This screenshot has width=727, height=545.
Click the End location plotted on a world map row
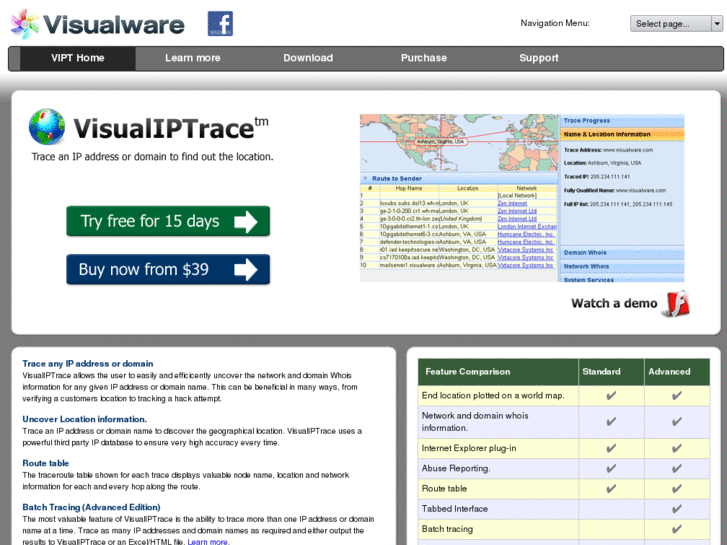tap(564, 396)
